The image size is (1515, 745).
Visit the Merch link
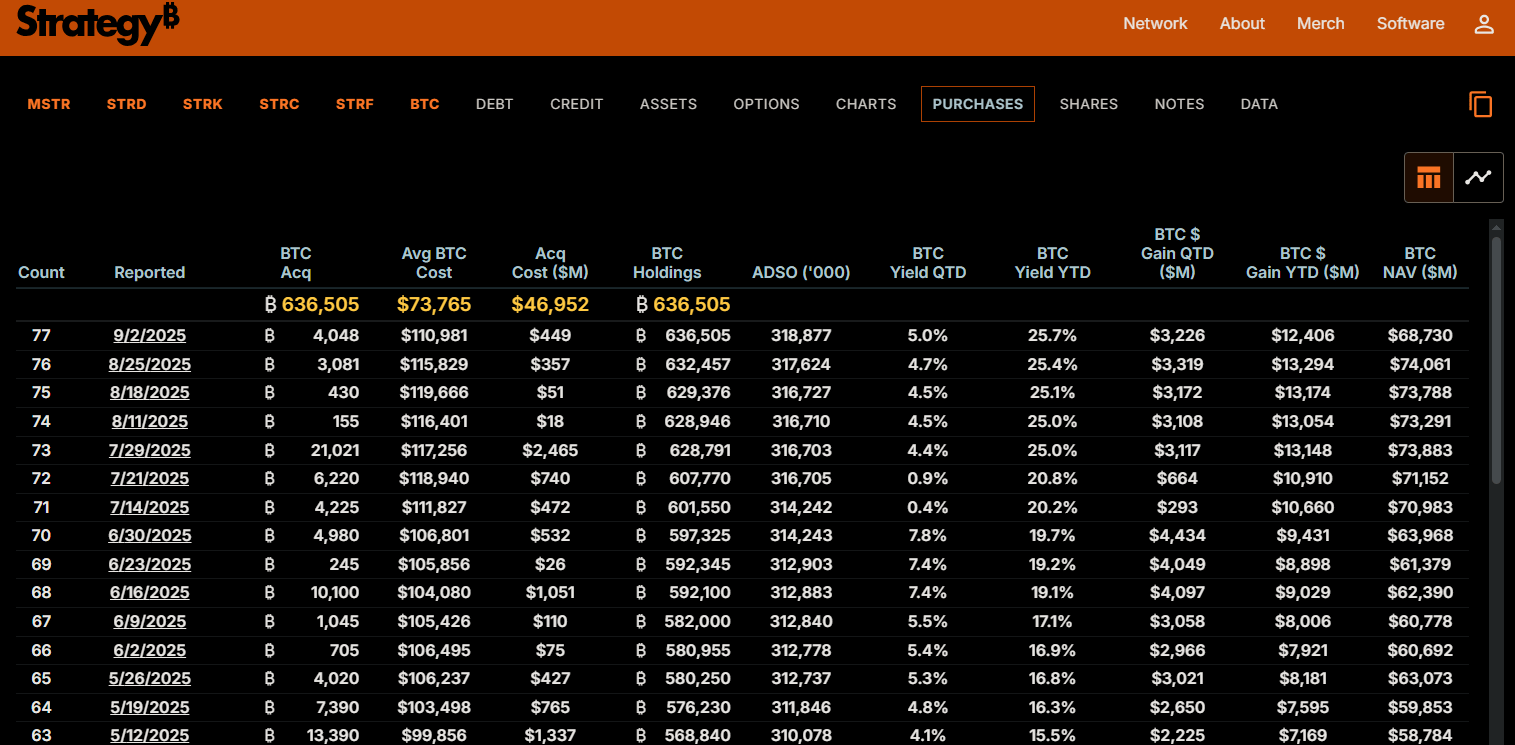tap(1320, 24)
